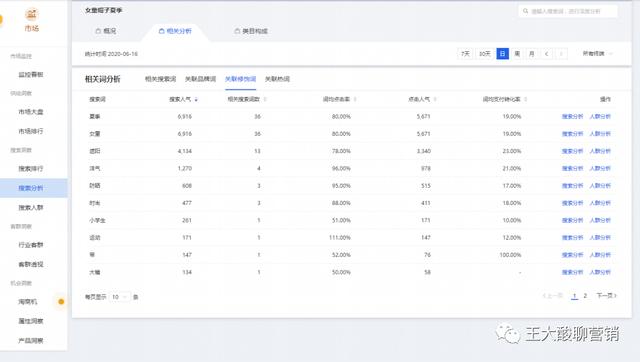Viewport: 640px width, 362px height.
Task: Click the orange dot beside 淘商机
Action: [x=61, y=302]
